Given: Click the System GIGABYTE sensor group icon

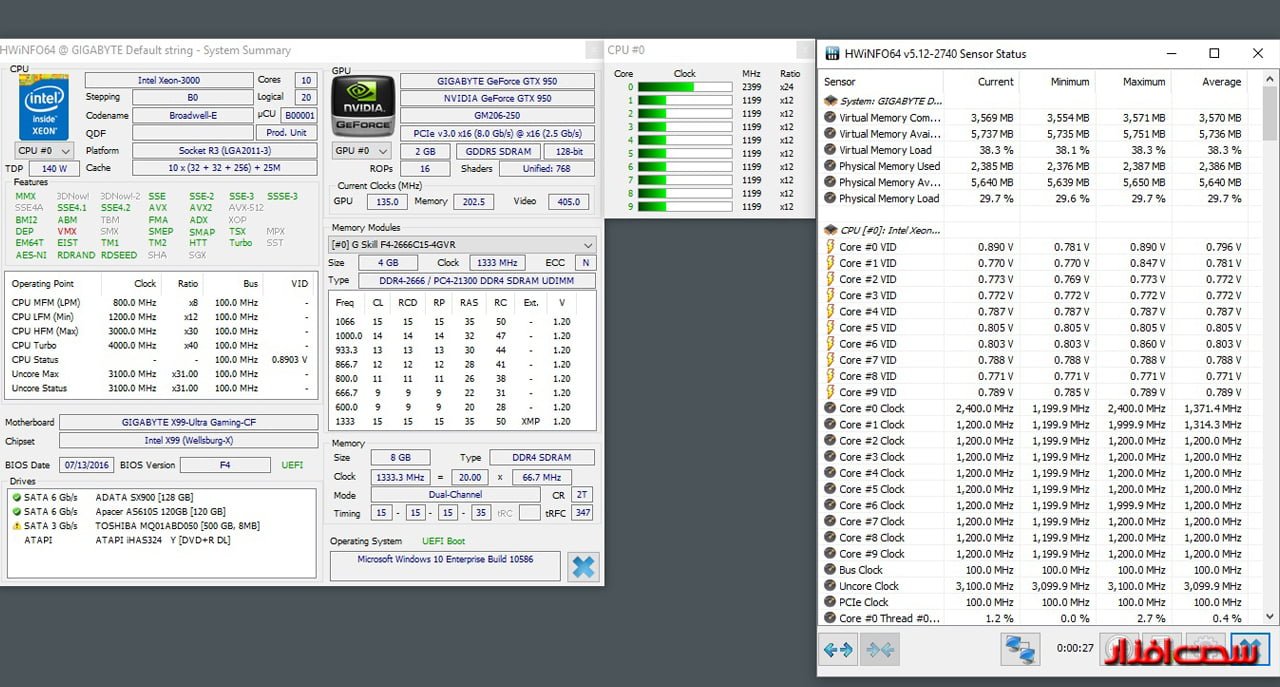Looking at the screenshot, I should [830, 101].
